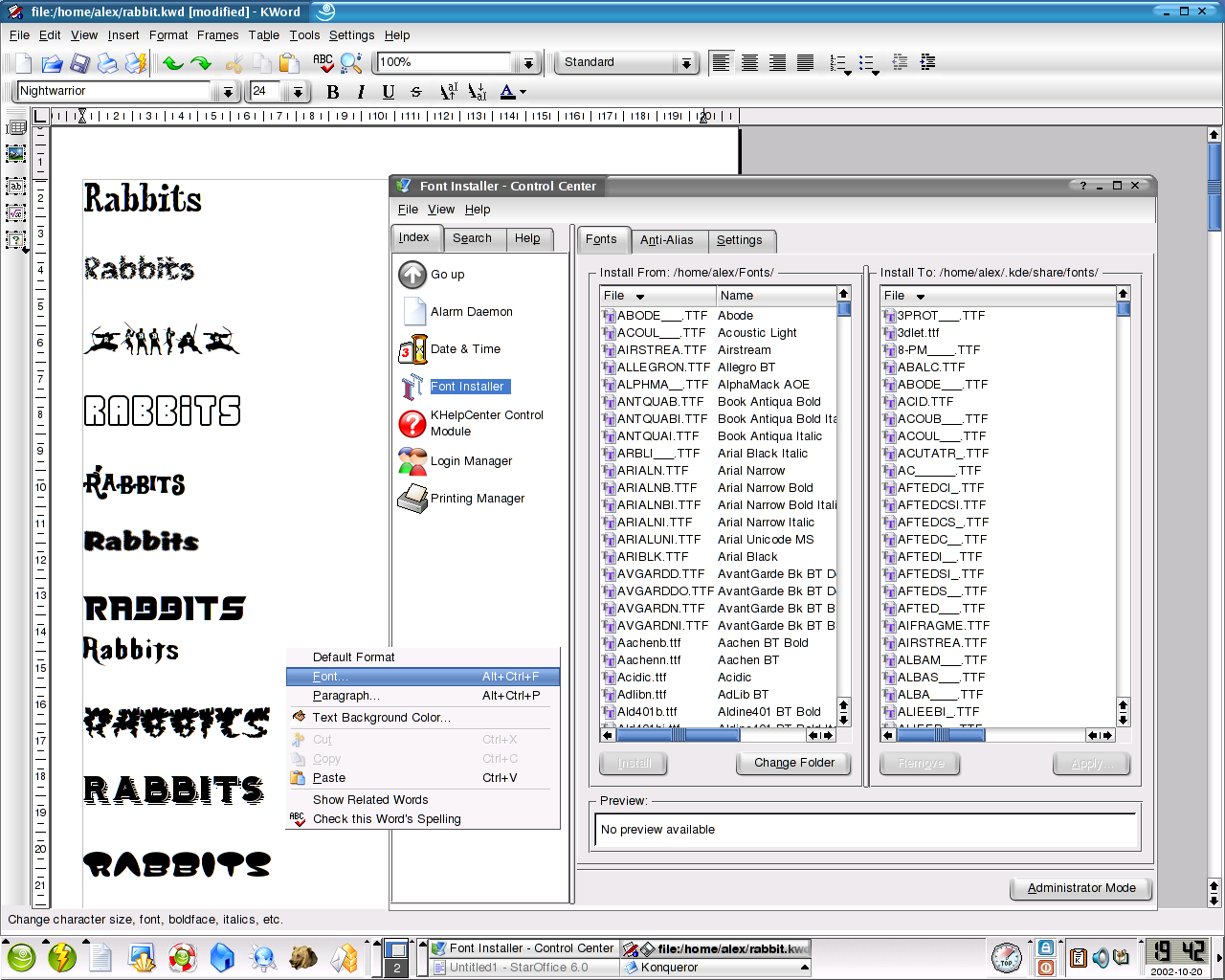Select ALLEGRON.TTF in Install From list

pos(719,367)
